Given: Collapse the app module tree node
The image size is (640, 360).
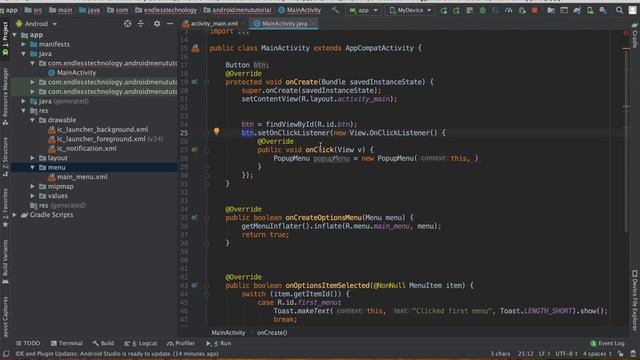Looking at the screenshot, I should tap(15, 35).
